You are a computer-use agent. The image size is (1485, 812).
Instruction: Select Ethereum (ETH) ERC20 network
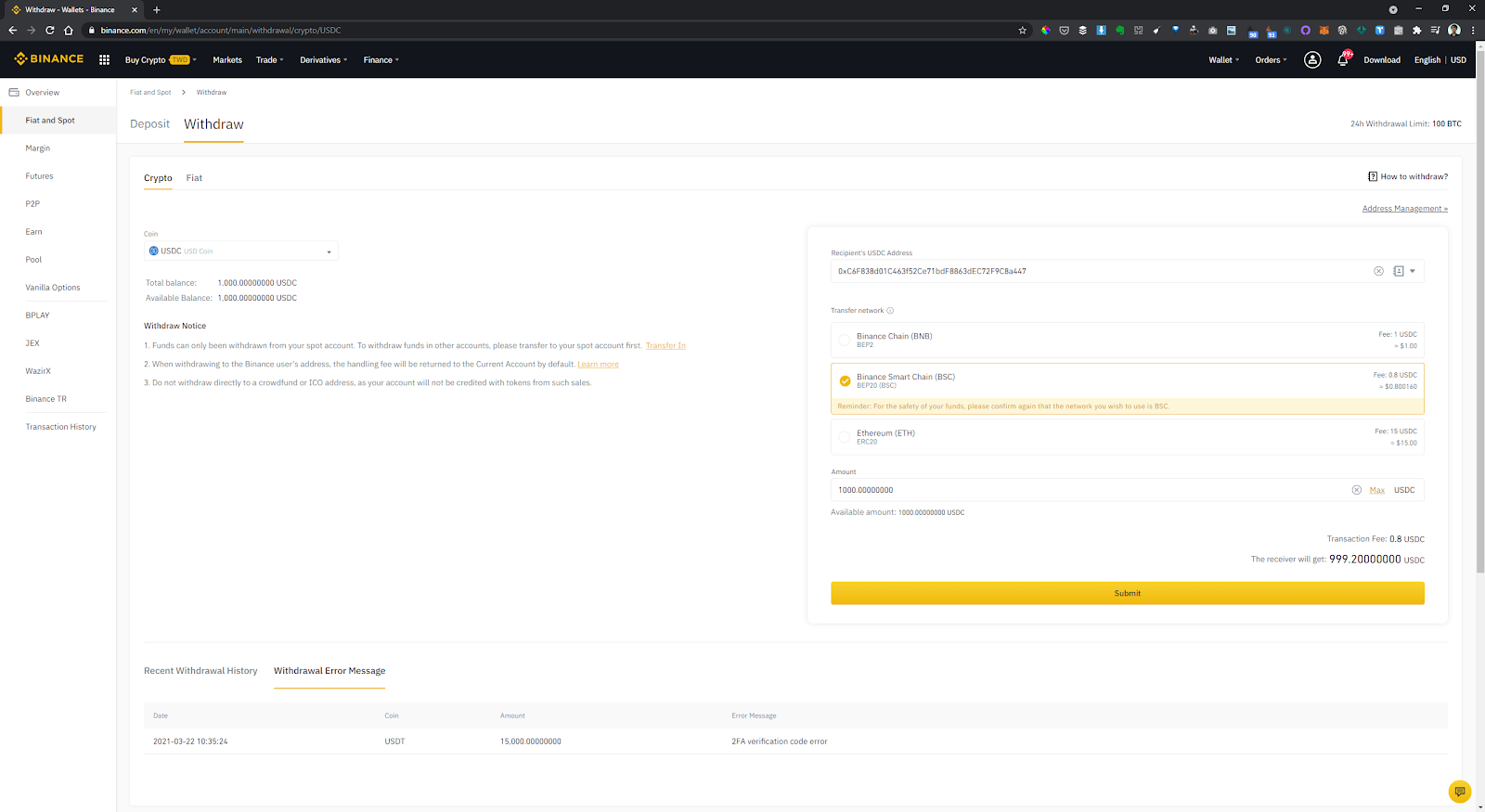point(1127,437)
